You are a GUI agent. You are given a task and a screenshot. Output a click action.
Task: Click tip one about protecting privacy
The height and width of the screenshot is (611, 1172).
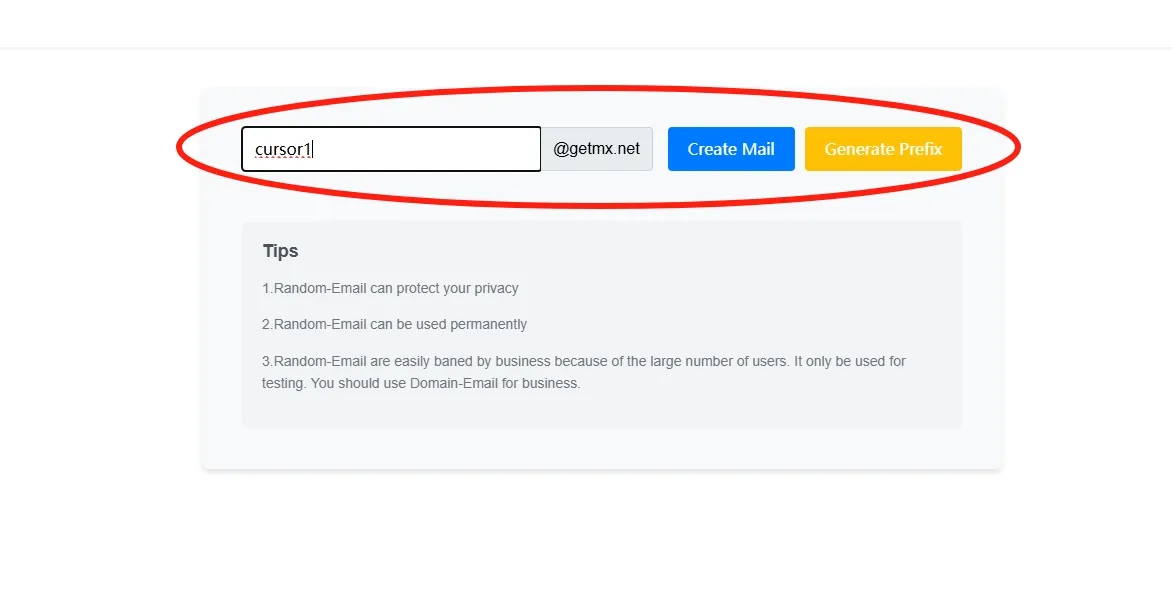(390, 288)
